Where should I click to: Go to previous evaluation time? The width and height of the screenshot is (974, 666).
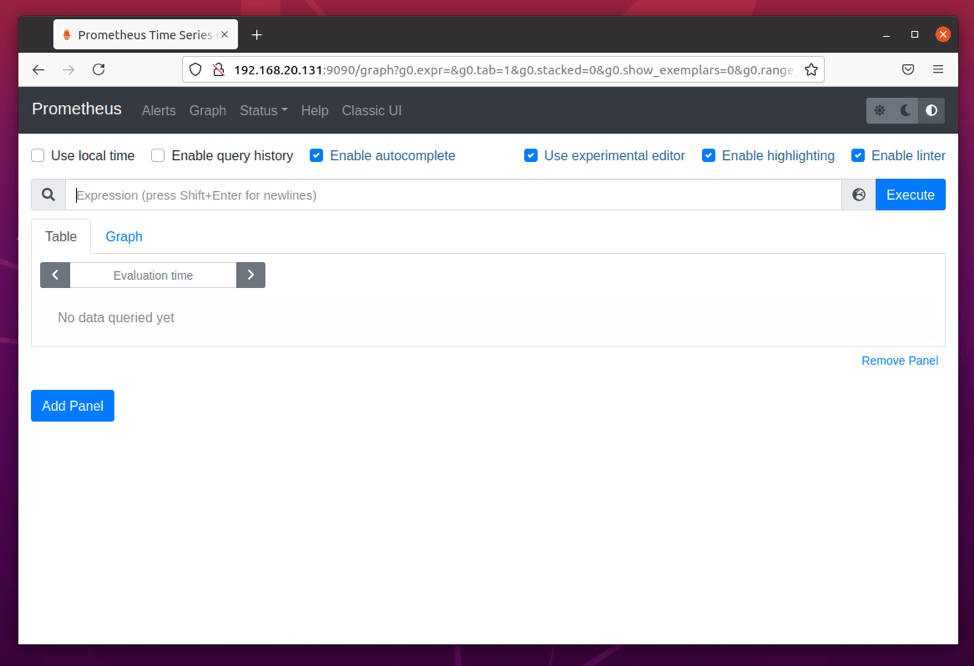click(55, 275)
